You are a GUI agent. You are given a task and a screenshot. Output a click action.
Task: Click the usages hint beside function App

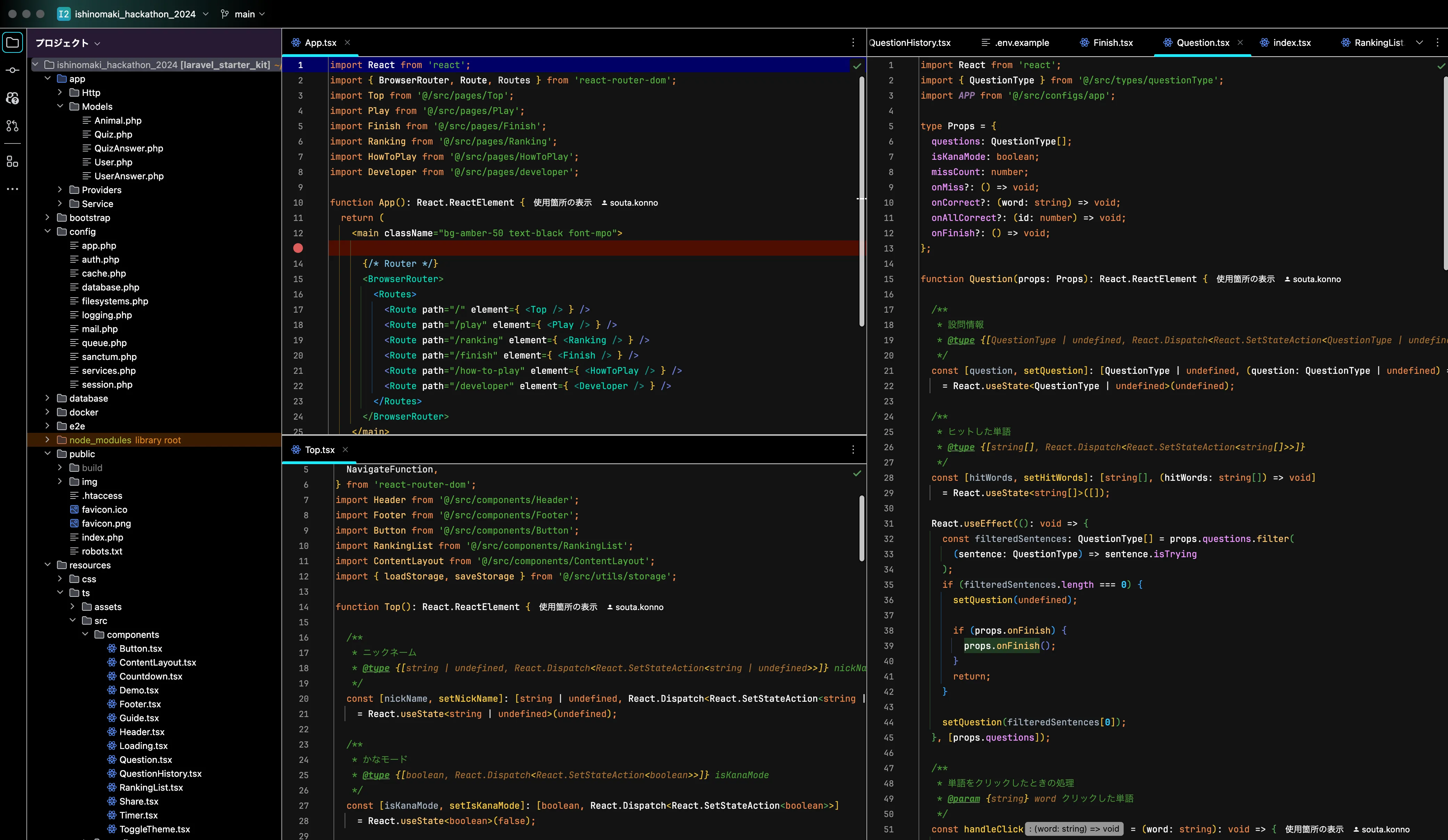[x=562, y=203]
